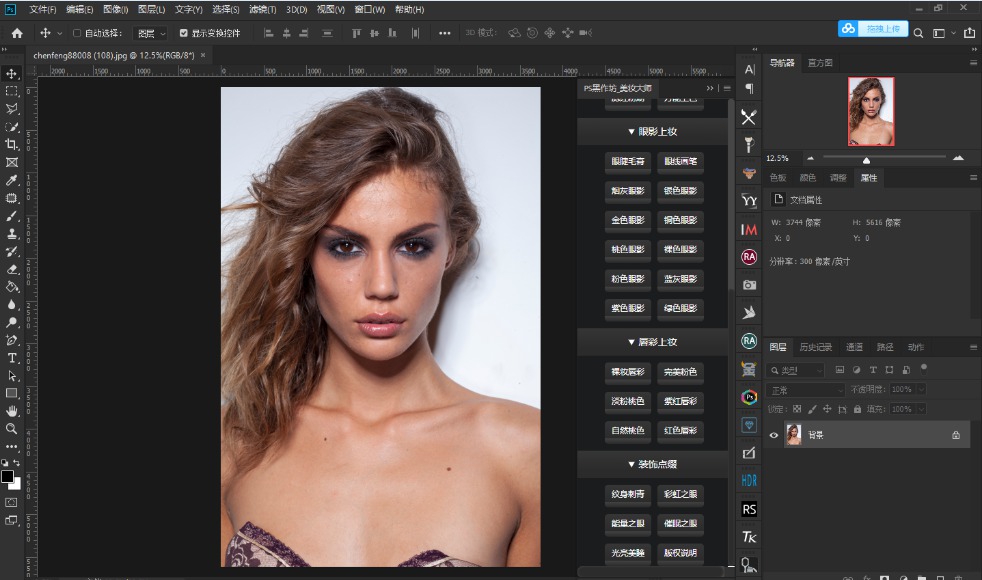Click the 眼线画笔 button
This screenshot has height=580, width=982.
pos(680,162)
